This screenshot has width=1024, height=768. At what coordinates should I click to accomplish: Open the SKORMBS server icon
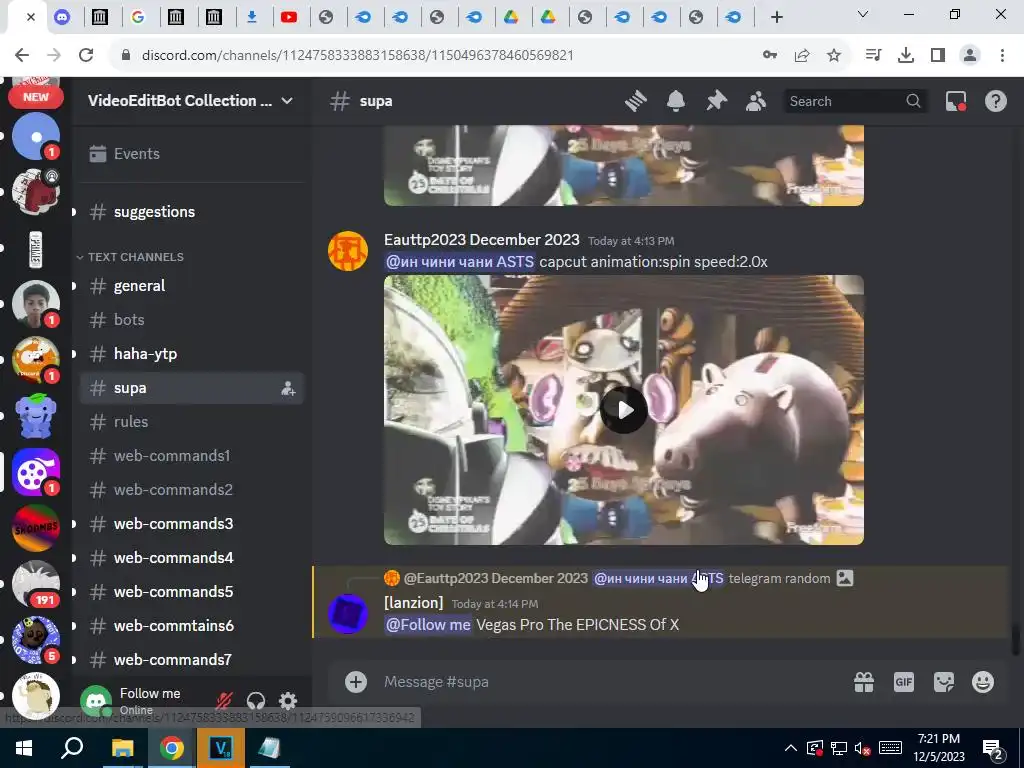[x=36, y=528]
